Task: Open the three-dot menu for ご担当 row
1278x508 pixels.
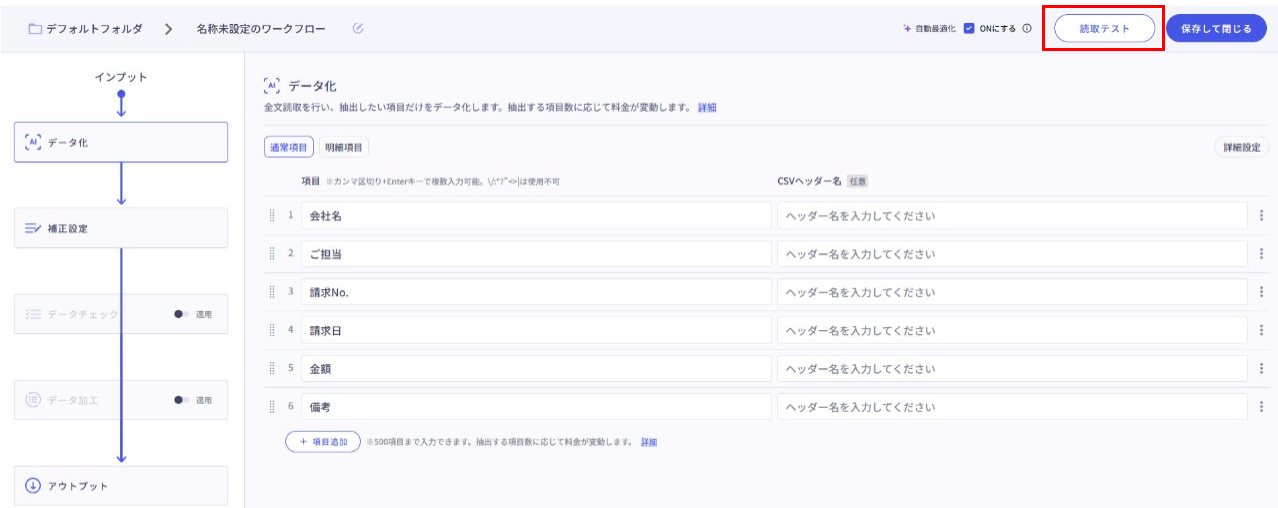Action: [1261, 254]
